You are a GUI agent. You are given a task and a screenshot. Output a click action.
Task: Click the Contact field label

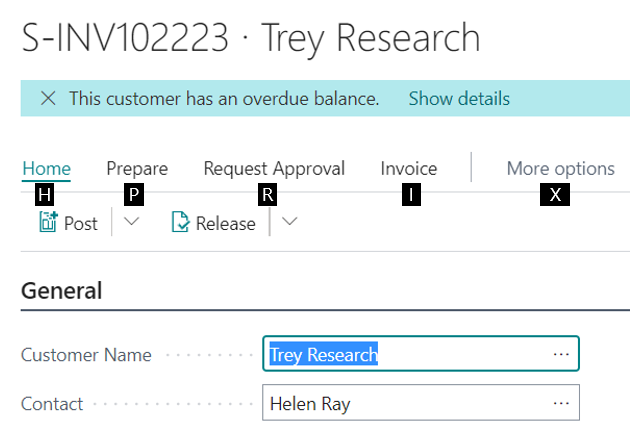tap(52, 403)
